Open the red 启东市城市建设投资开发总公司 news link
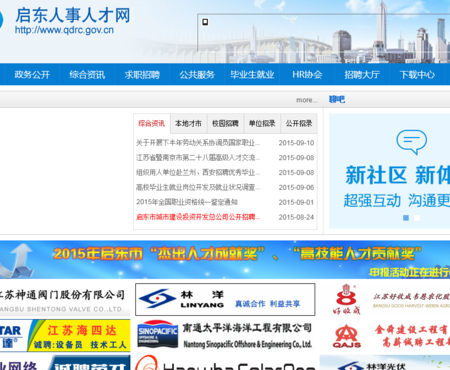 198,217
